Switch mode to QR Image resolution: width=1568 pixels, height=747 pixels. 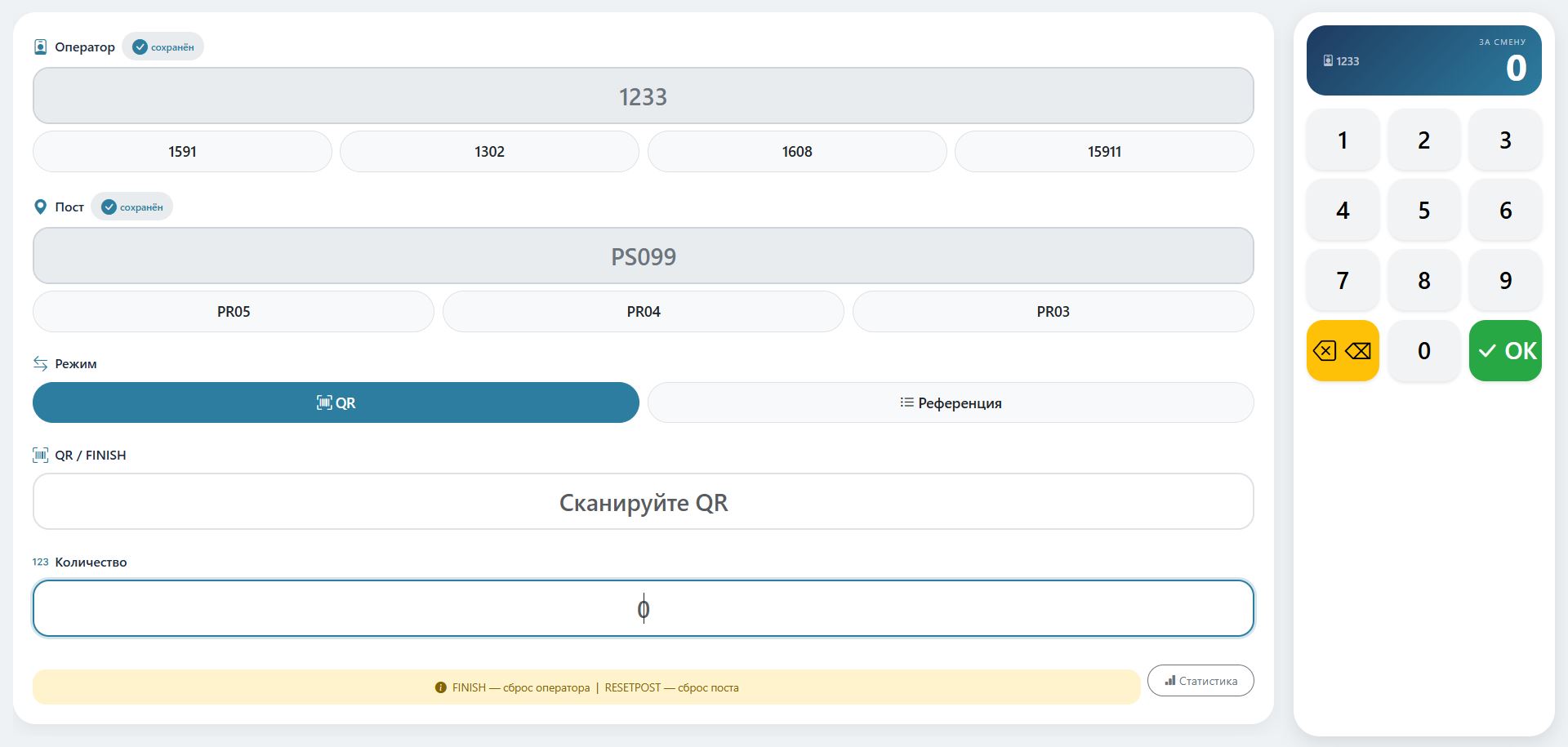coord(336,402)
